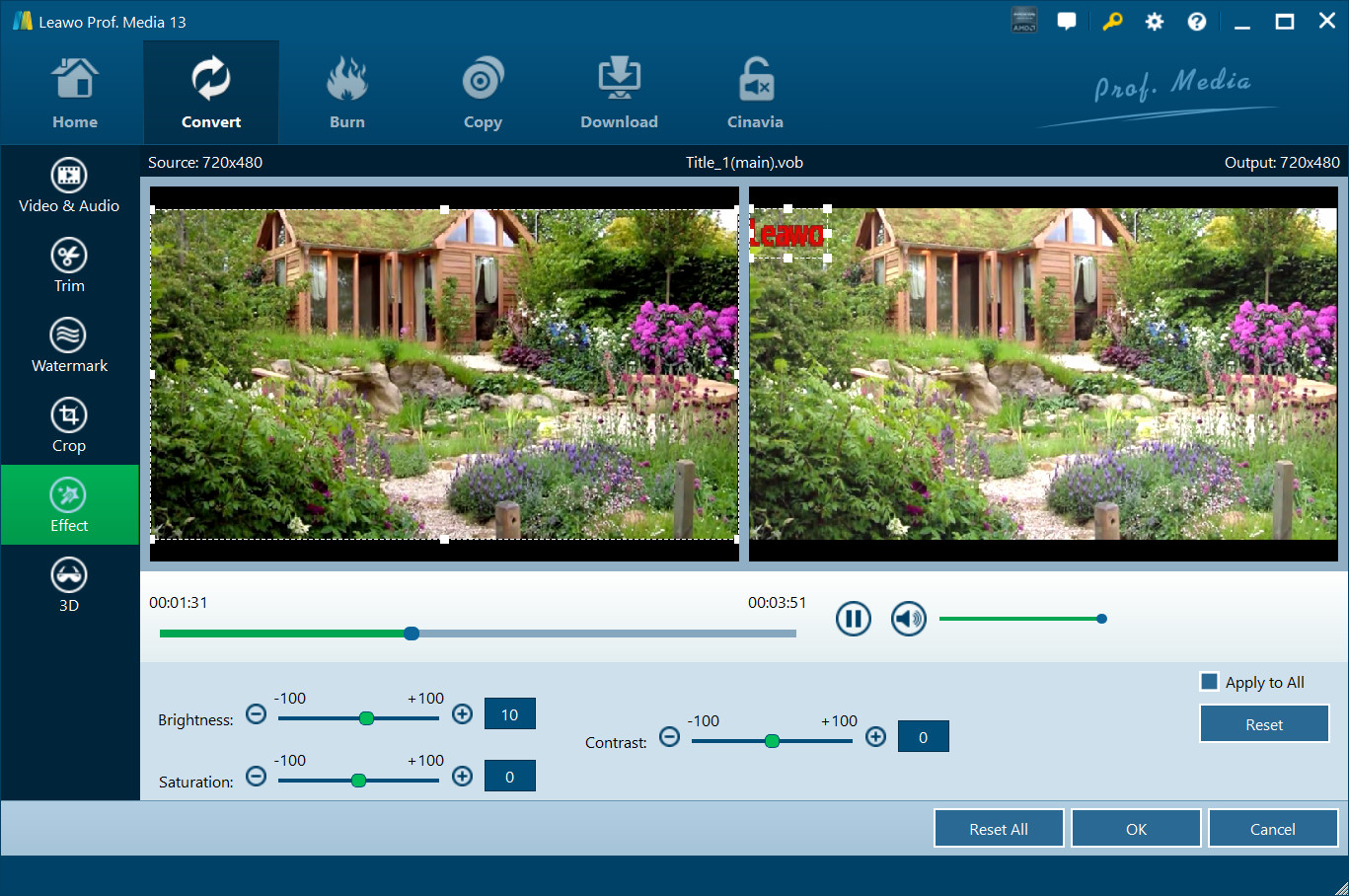Viewport: 1349px width, 896px height.
Task: Open the Watermark panel
Action: (69, 345)
